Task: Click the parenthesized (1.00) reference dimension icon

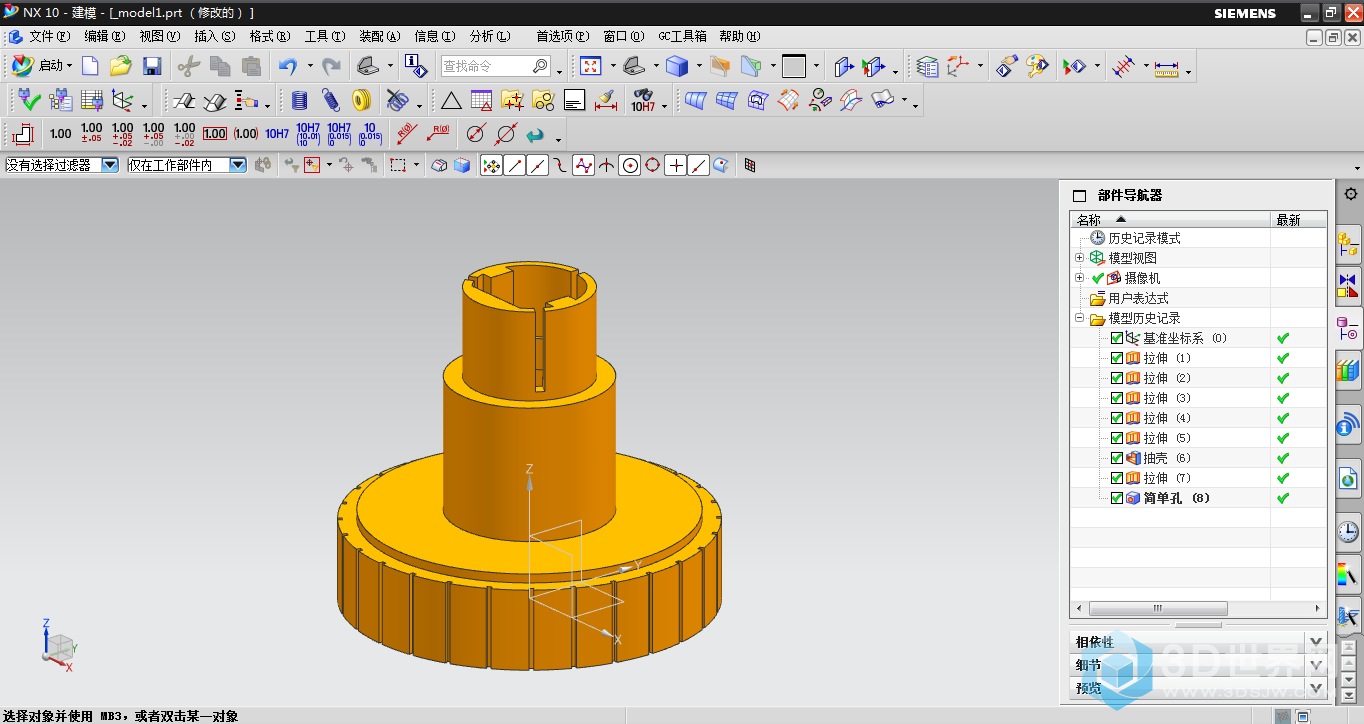Action: pos(246,133)
